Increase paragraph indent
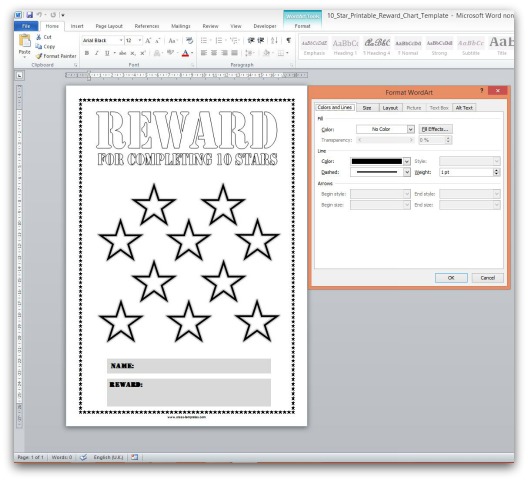 (261, 40)
